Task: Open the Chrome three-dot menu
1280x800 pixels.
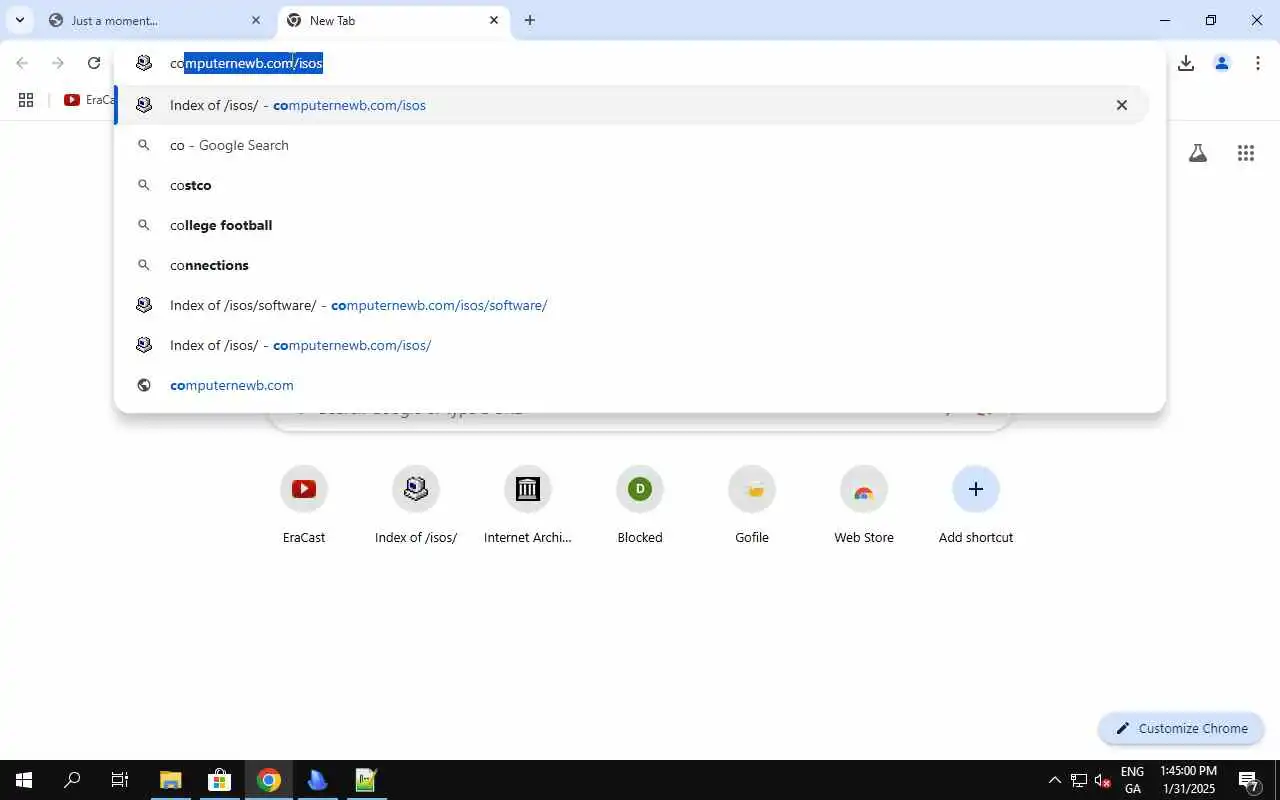Action: coord(1258,63)
